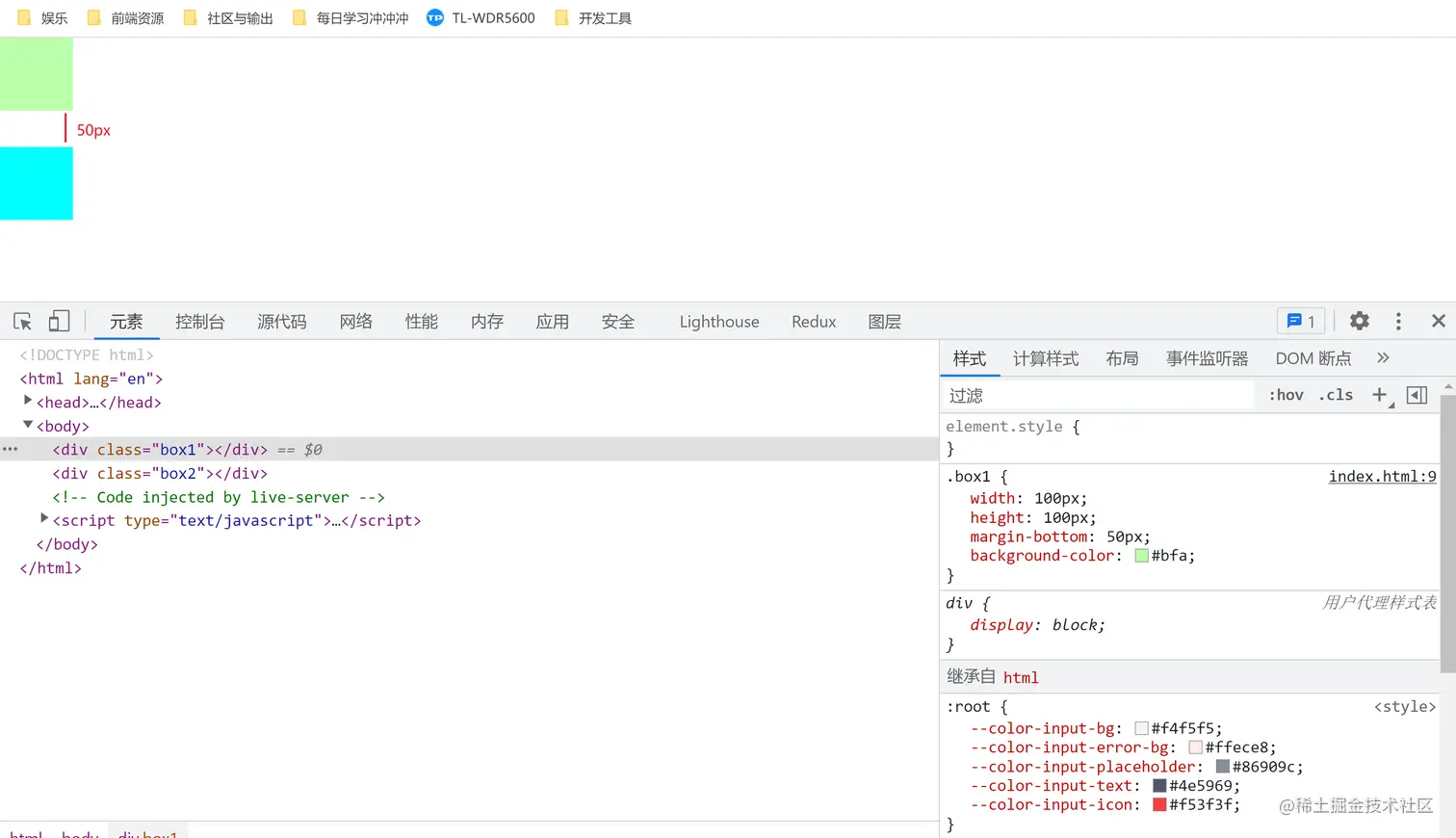1456x838 pixels.
Task: Open the TL-WDR5600 bookmark
Action: 481,18
